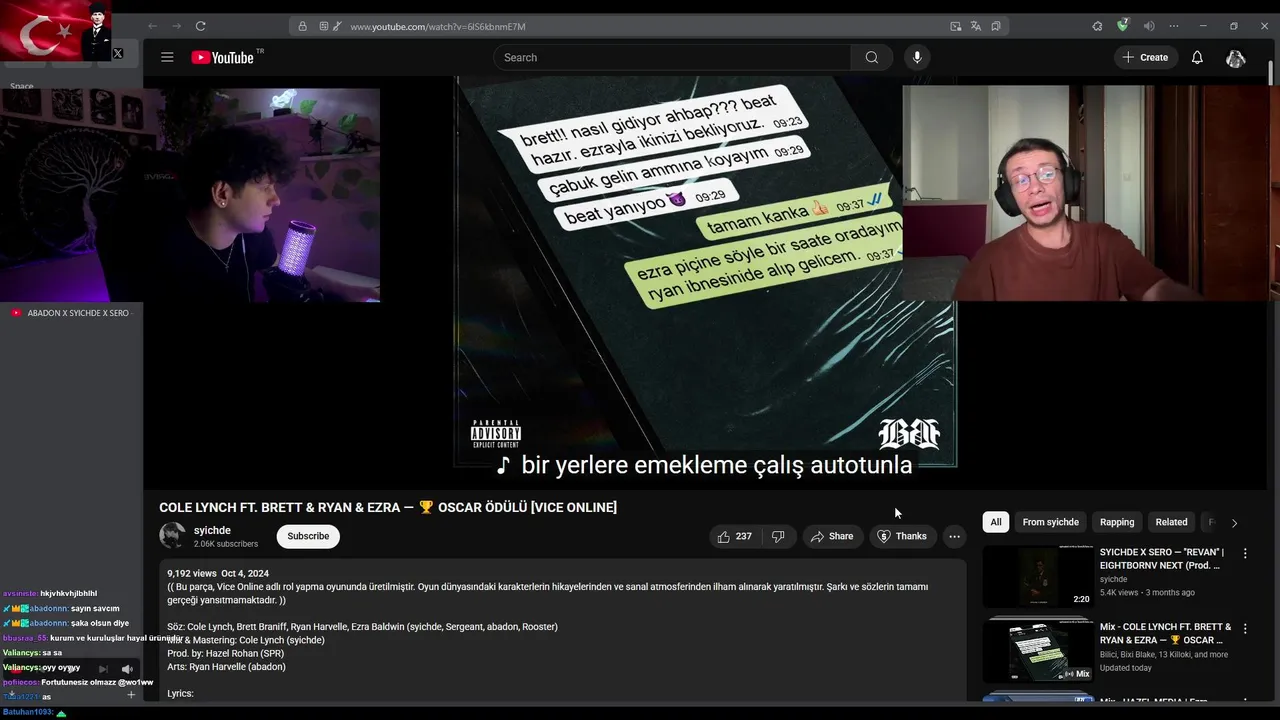Image resolution: width=1280 pixels, height=720 pixels.
Task: Open the syichde channel name link
Action: (x=212, y=530)
